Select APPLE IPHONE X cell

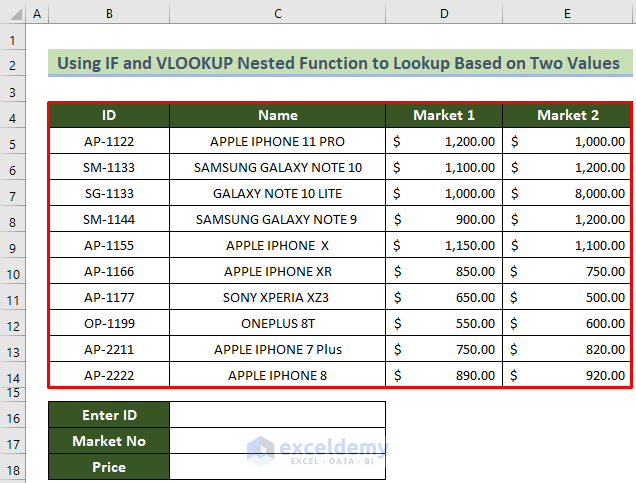277,245
